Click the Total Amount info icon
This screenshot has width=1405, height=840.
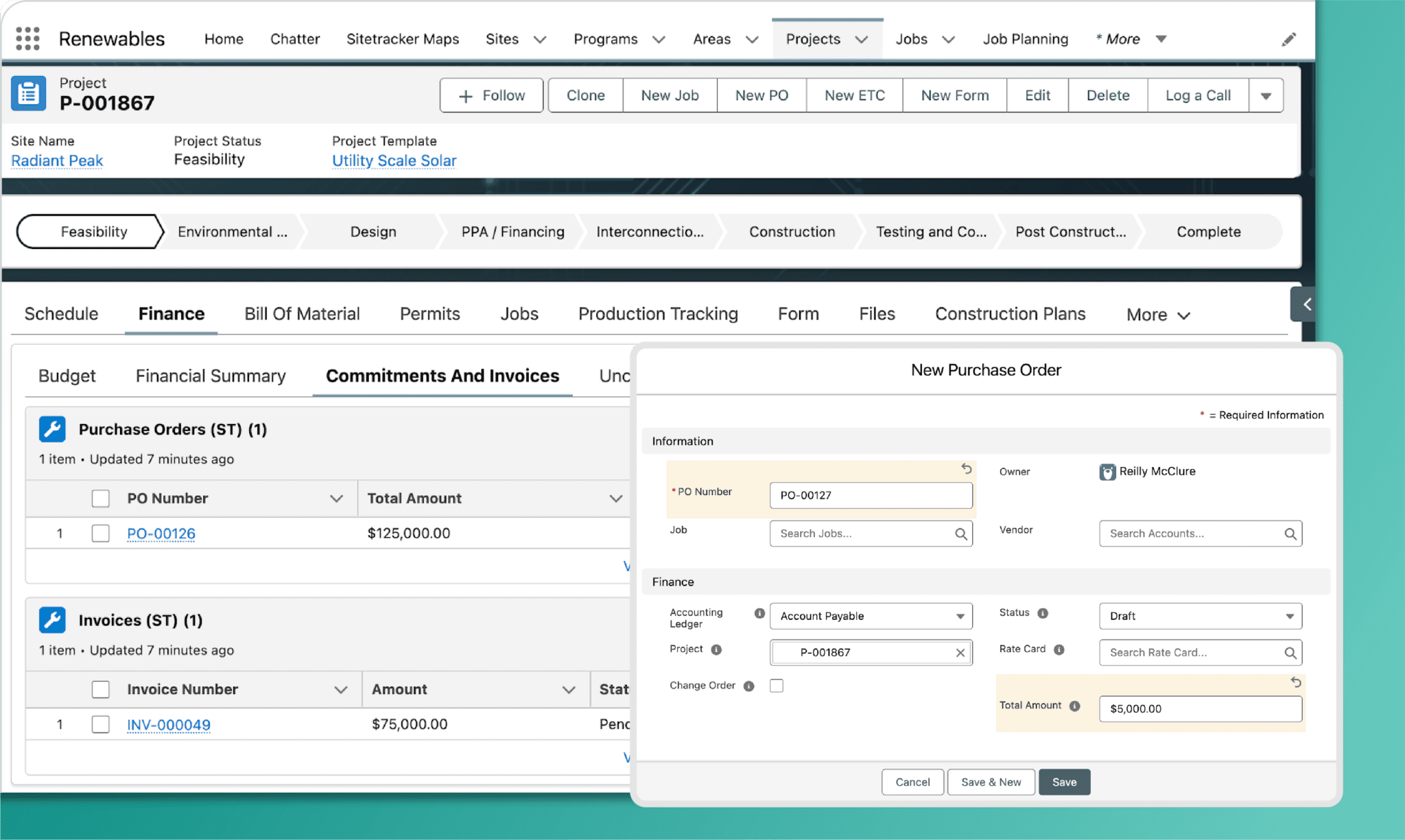[x=1075, y=706]
